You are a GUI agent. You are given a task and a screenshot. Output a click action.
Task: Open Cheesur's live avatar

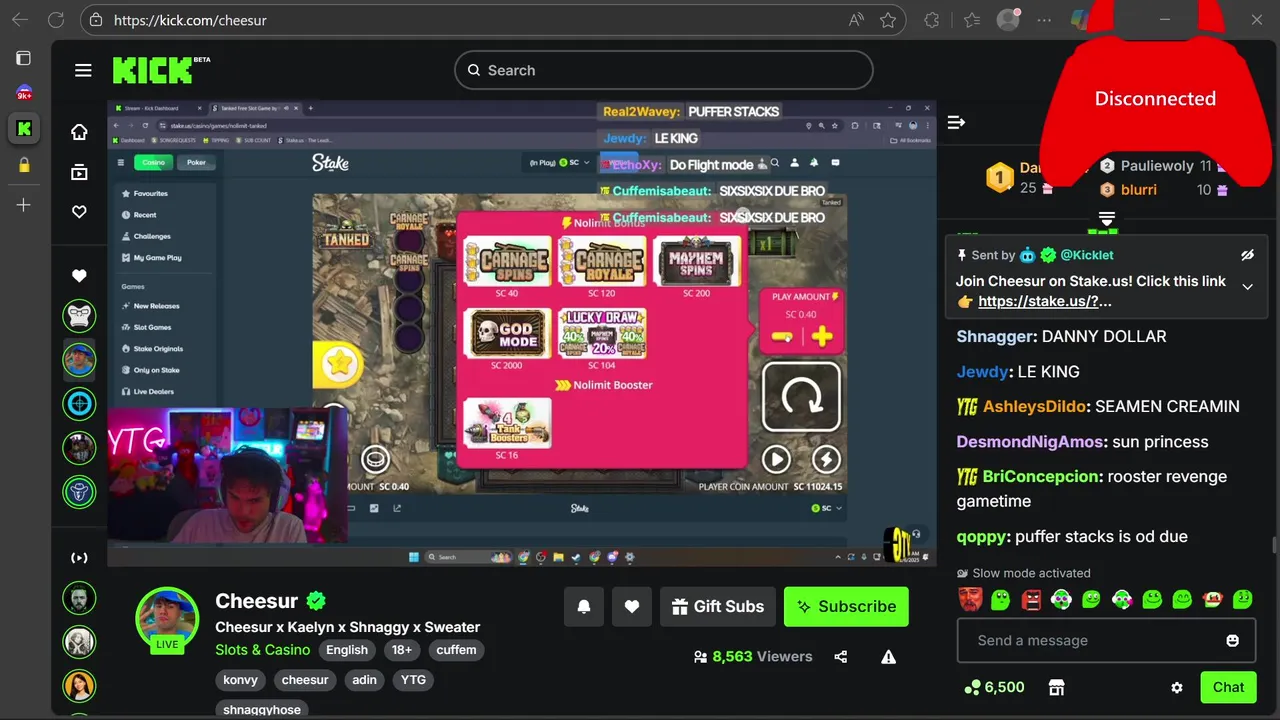click(167, 618)
